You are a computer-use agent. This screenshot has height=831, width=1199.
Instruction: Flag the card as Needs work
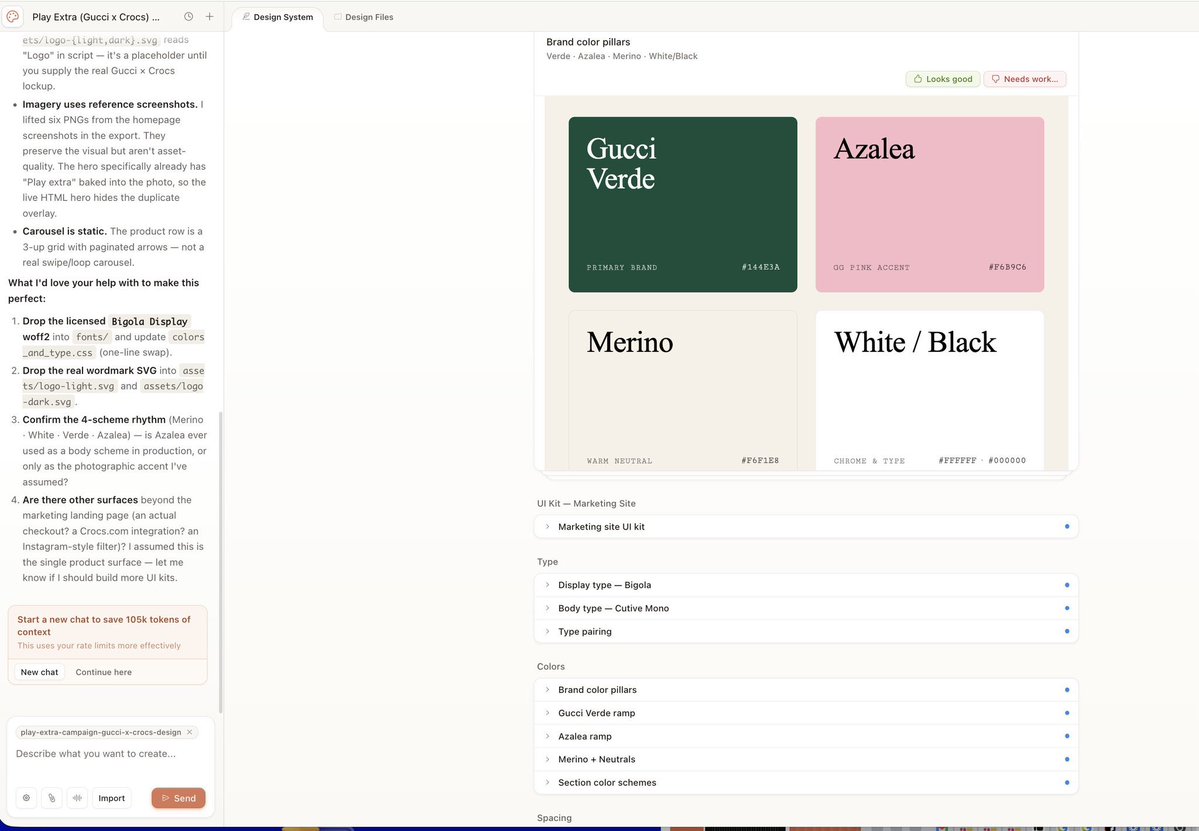[x=1025, y=79]
